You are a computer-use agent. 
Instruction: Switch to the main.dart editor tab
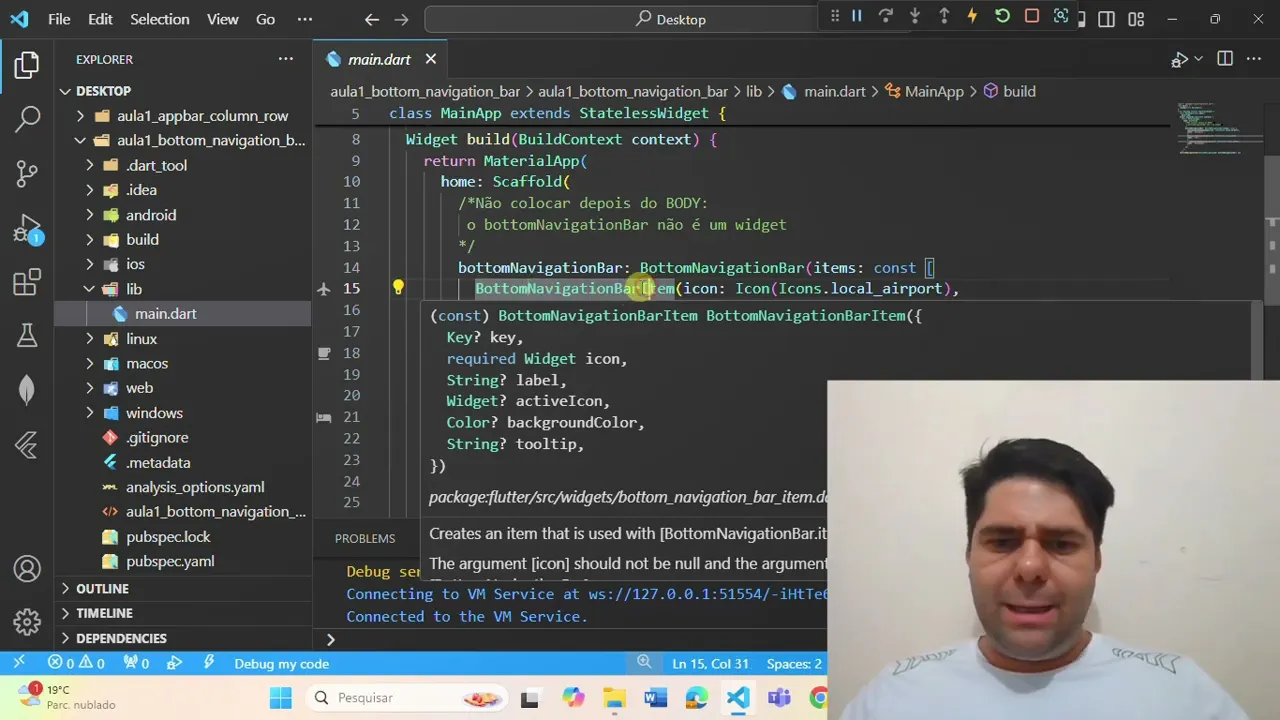click(x=379, y=59)
